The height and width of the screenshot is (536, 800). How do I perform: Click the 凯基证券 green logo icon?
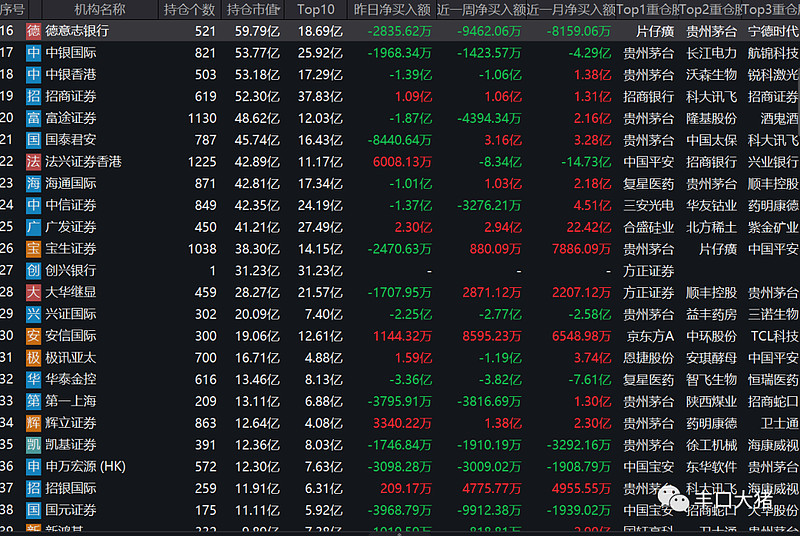click(34, 445)
